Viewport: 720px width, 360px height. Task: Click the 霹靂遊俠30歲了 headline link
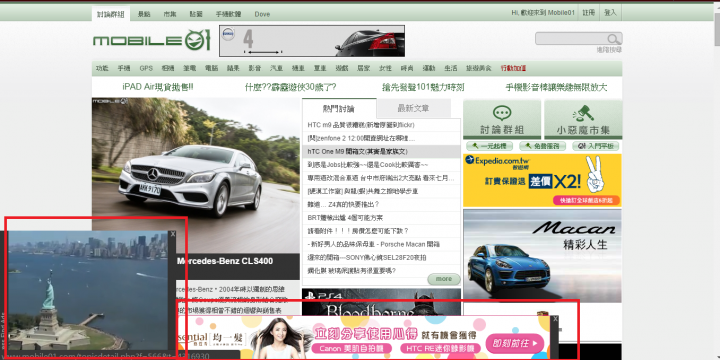[290, 87]
